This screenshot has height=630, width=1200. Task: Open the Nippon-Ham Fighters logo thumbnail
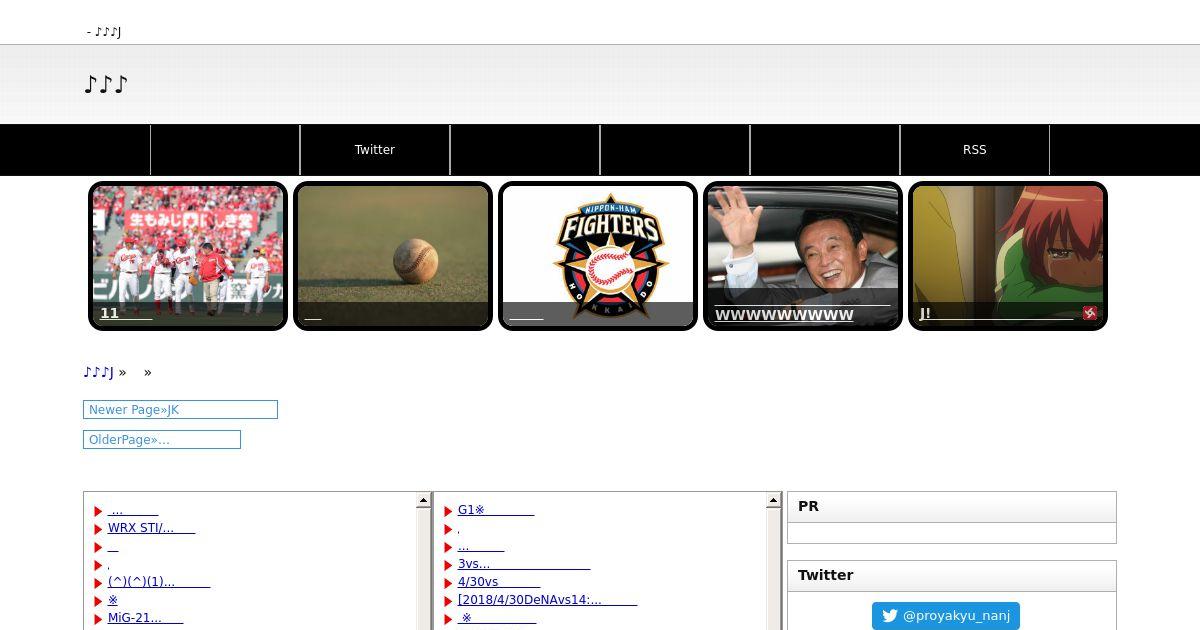click(x=598, y=256)
